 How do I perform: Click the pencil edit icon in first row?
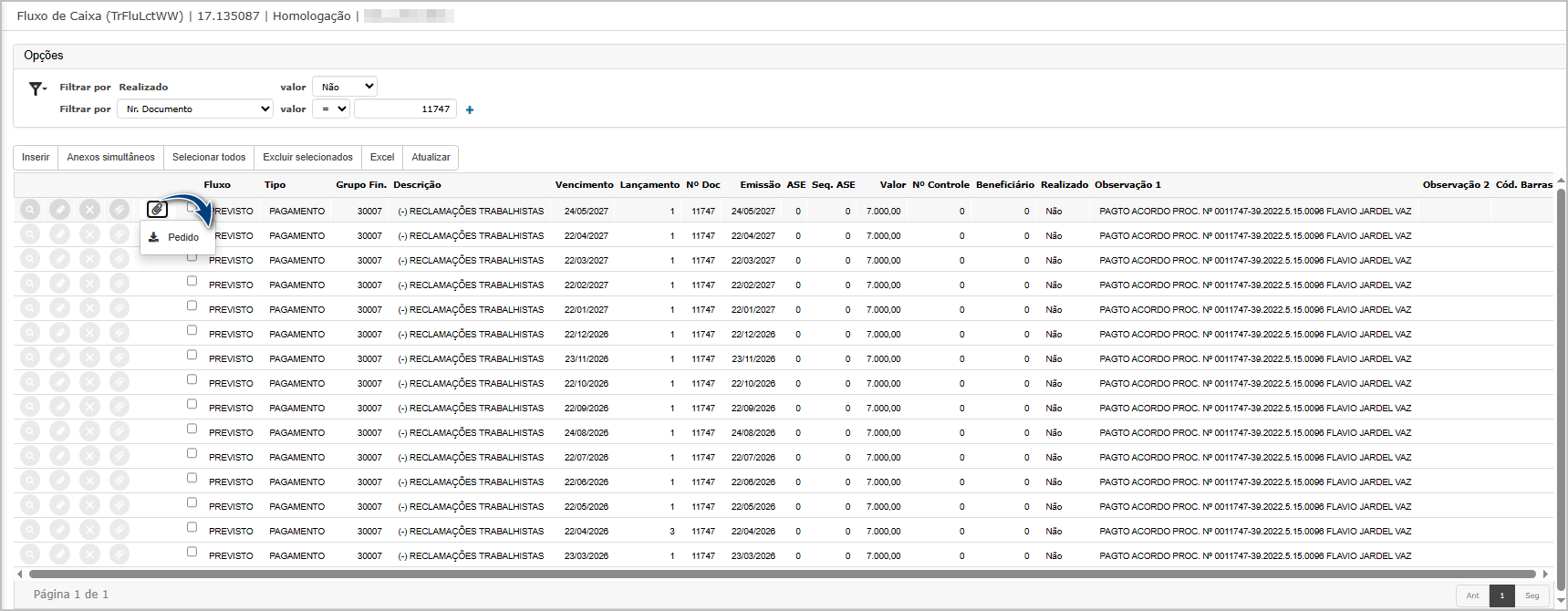[60, 210]
